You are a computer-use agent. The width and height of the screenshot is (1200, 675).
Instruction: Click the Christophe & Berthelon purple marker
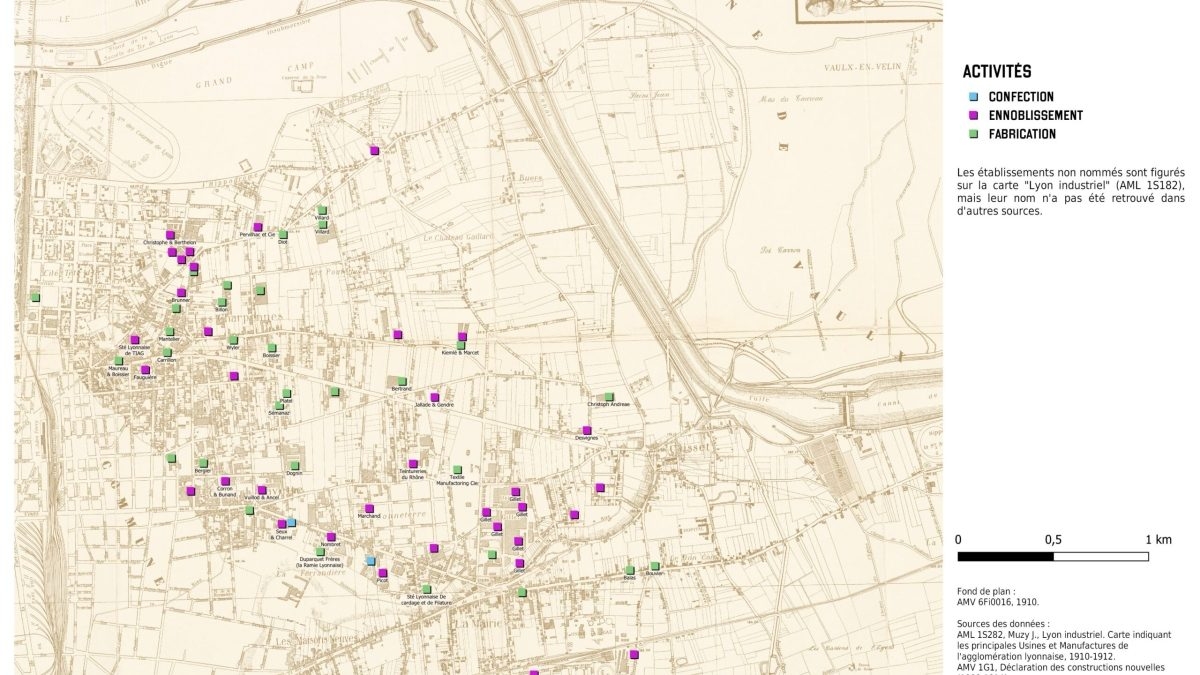[x=171, y=235]
